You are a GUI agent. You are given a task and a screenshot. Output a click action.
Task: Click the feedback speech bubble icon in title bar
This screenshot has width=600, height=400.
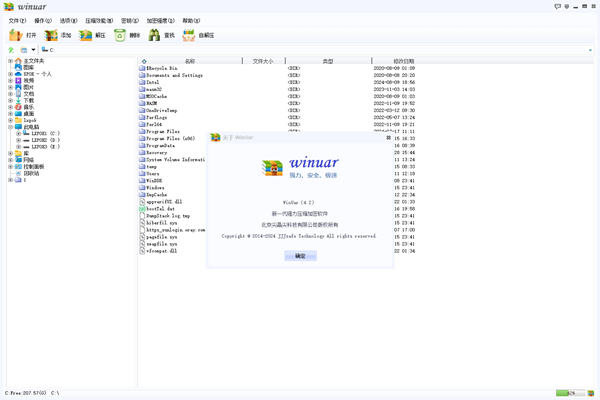click(x=557, y=7)
